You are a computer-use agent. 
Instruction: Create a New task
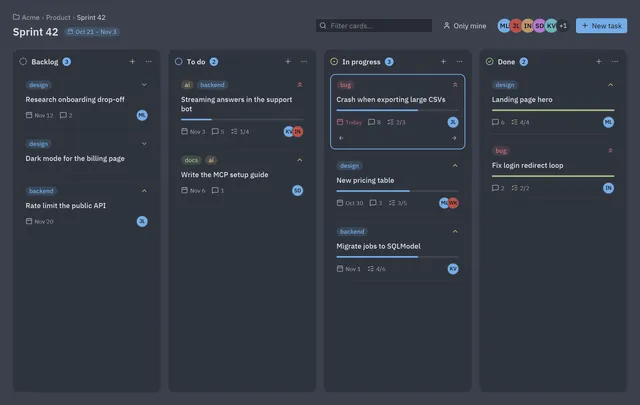pyautogui.click(x=602, y=26)
